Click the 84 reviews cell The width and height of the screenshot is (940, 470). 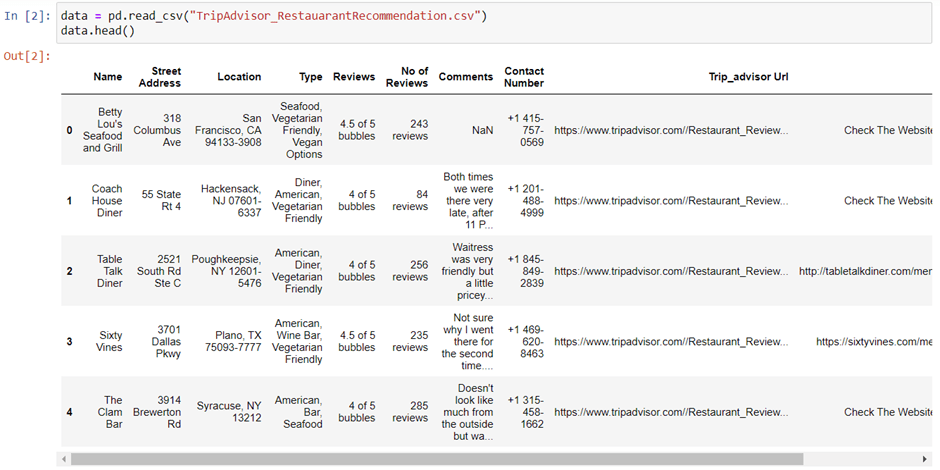[411, 201]
